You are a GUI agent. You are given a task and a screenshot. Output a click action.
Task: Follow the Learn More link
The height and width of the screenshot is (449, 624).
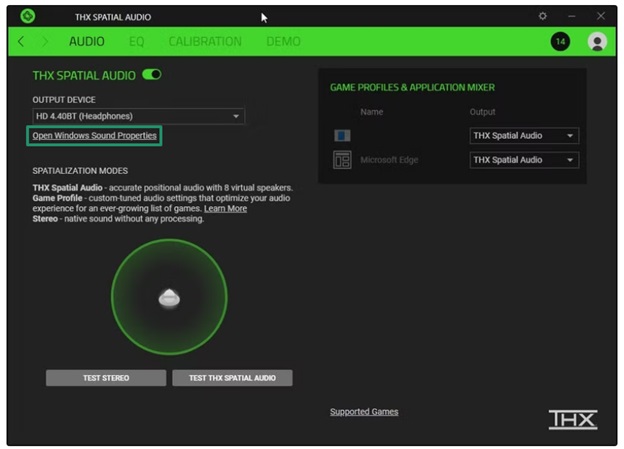225,209
